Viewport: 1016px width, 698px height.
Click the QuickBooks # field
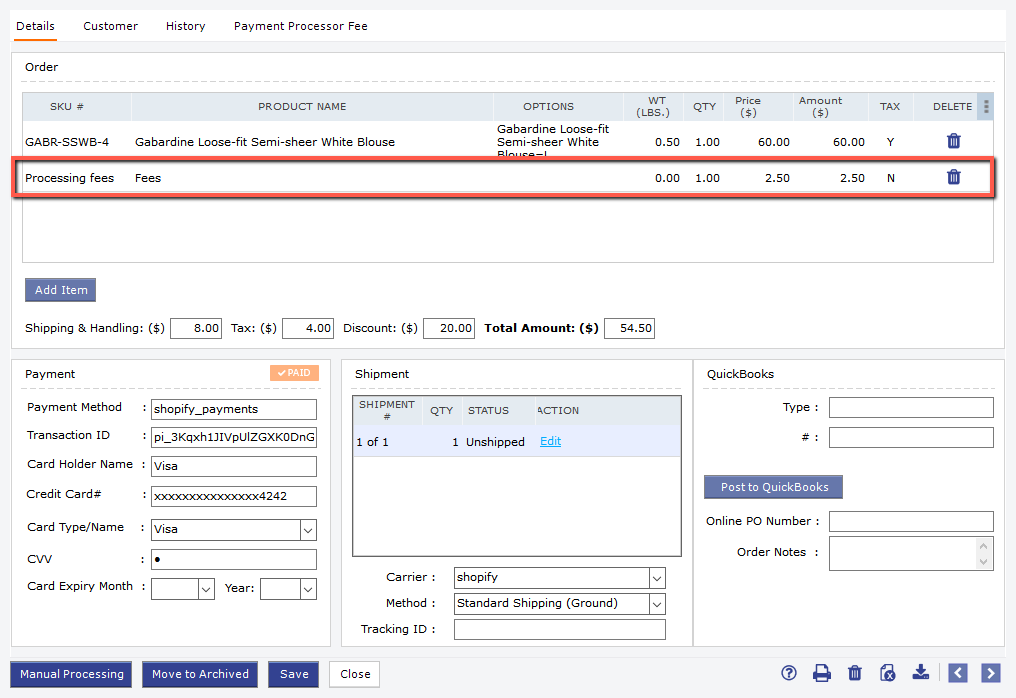point(911,437)
